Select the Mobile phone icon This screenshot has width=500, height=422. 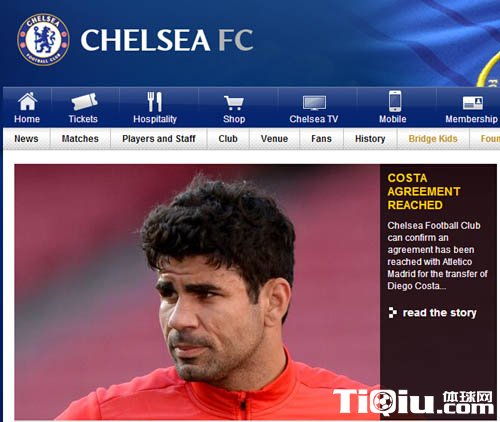(x=395, y=101)
